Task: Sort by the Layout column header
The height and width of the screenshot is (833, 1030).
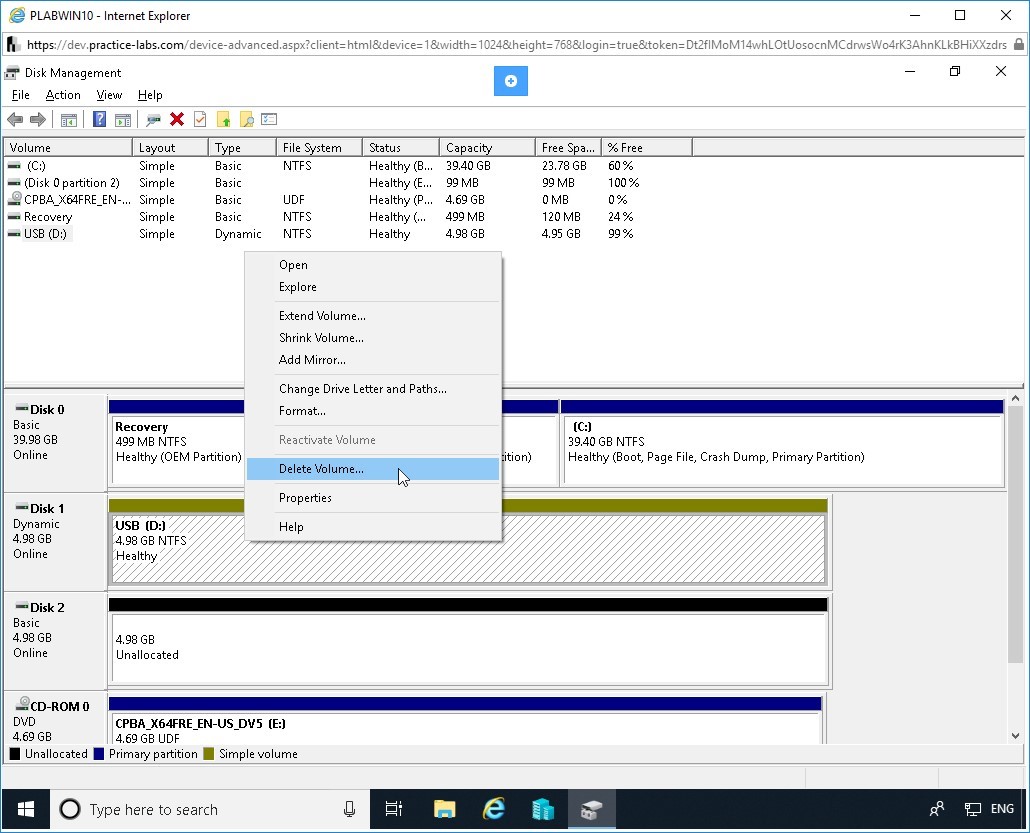Action: [170, 148]
